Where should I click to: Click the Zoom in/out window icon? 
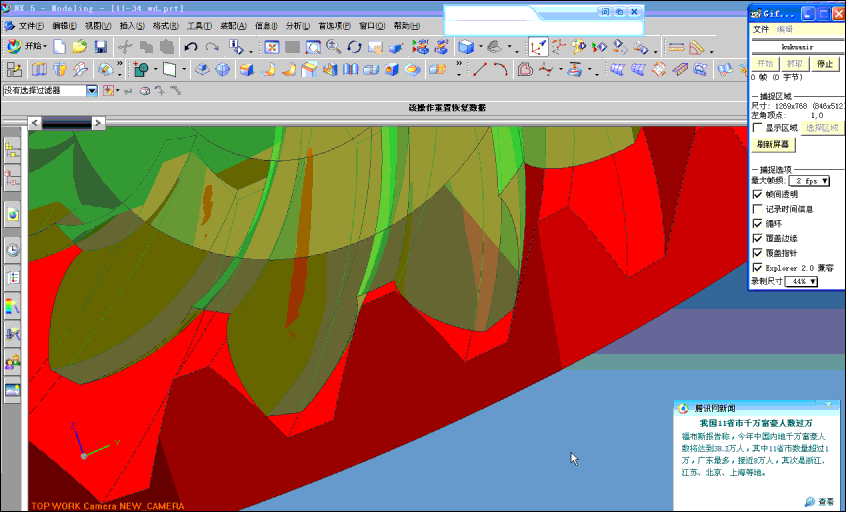(313, 47)
